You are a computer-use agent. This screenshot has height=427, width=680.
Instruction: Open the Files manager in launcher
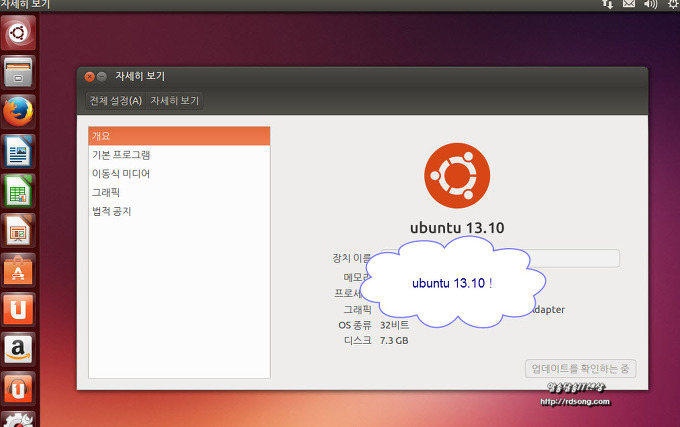[x=18, y=72]
